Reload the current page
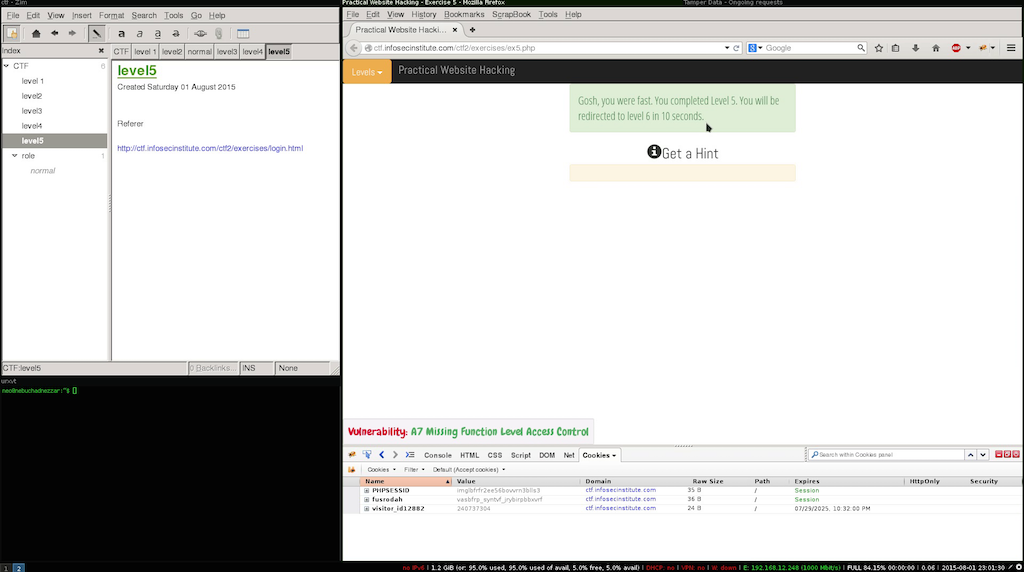Screen dimensions: 1024x572 point(736,48)
